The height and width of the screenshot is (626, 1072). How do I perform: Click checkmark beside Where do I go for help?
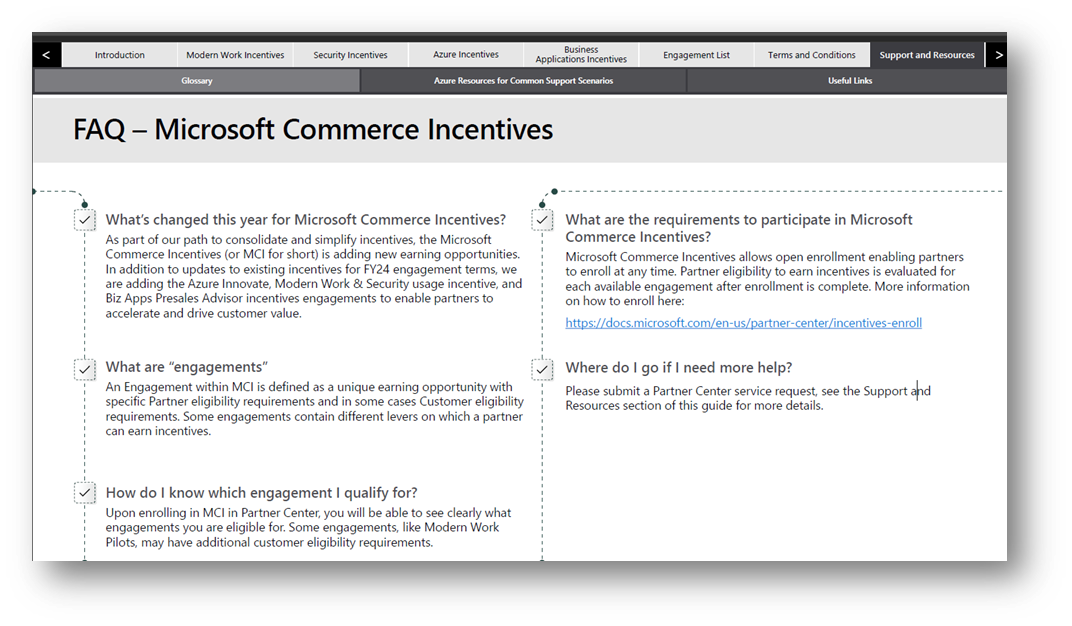[x=542, y=369]
